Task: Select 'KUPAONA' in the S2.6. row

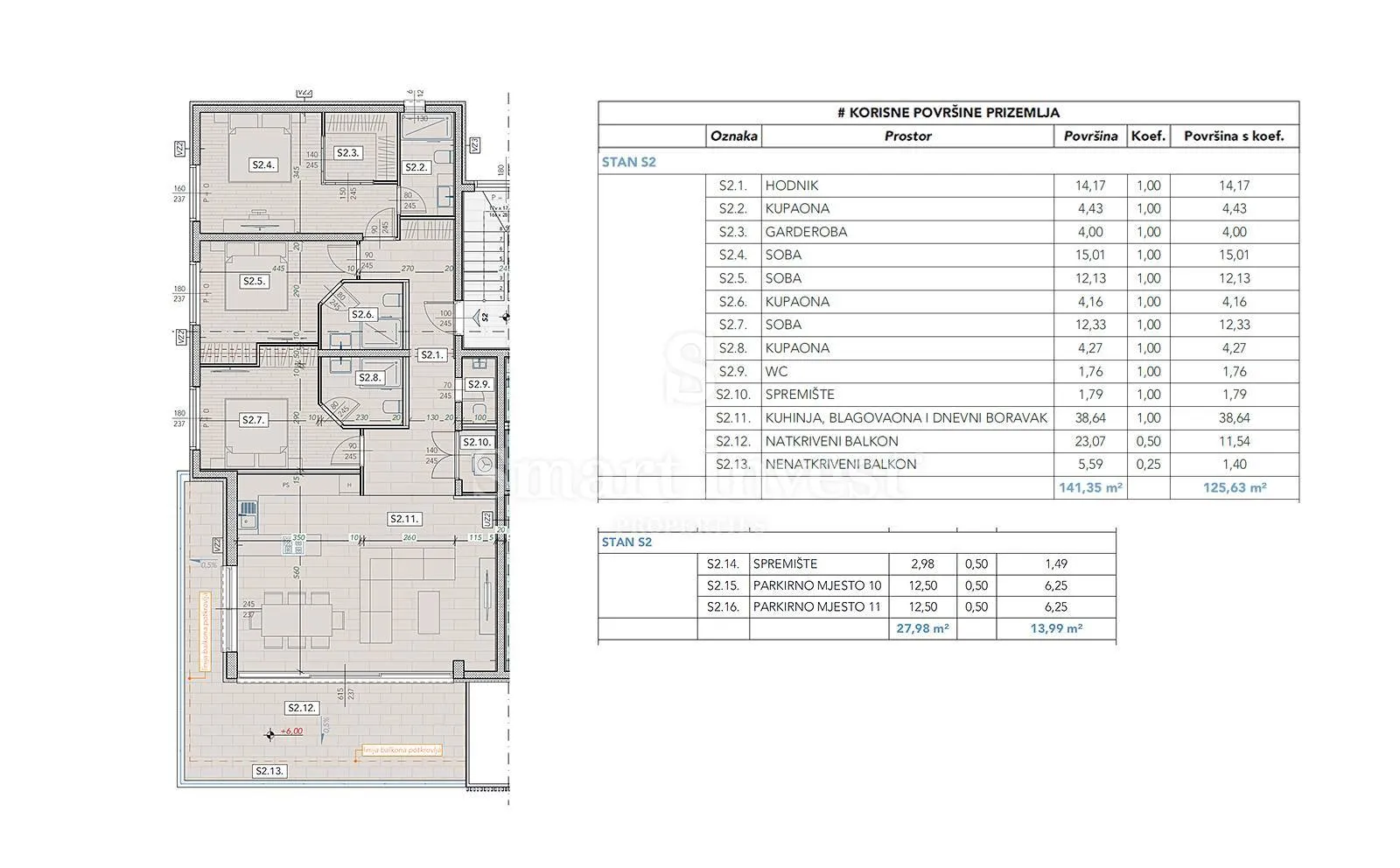Action: point(797,301)
